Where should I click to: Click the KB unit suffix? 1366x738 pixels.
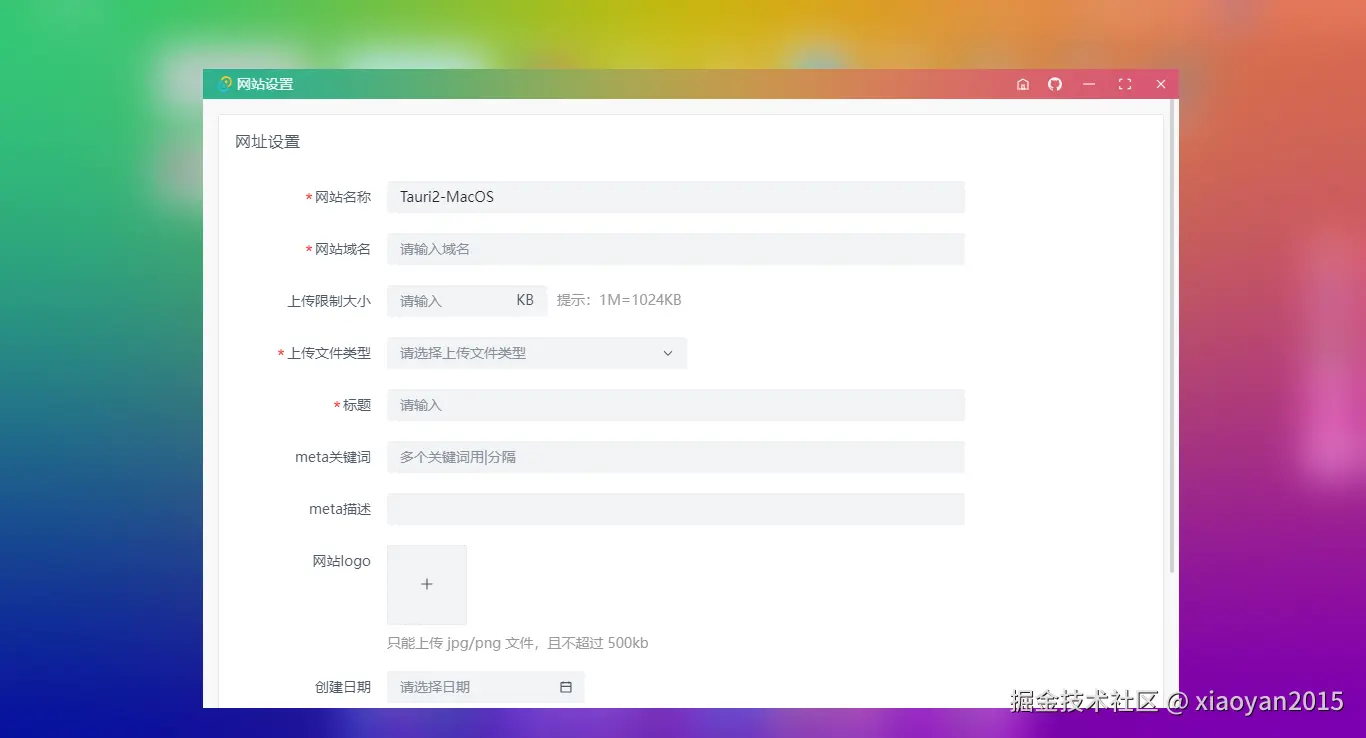pos(525,300)
